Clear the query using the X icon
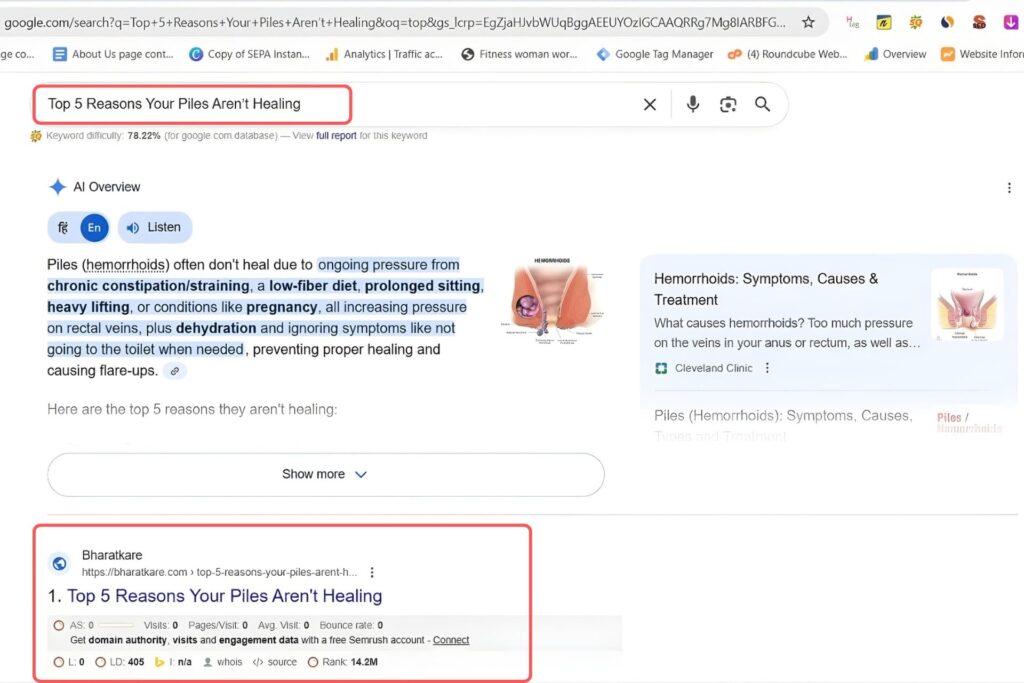 pyautogui.click(x=649, y=104)
